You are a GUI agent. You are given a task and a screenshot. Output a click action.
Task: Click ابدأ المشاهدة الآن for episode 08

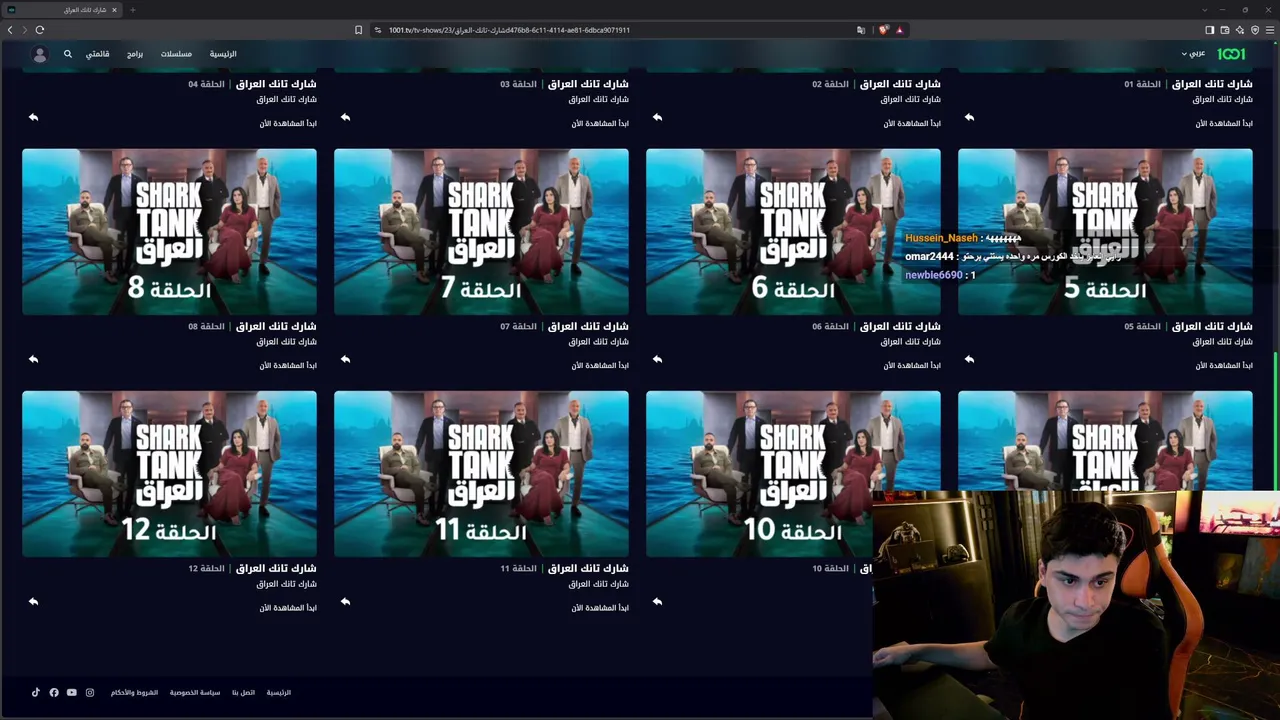pos(288,365)
